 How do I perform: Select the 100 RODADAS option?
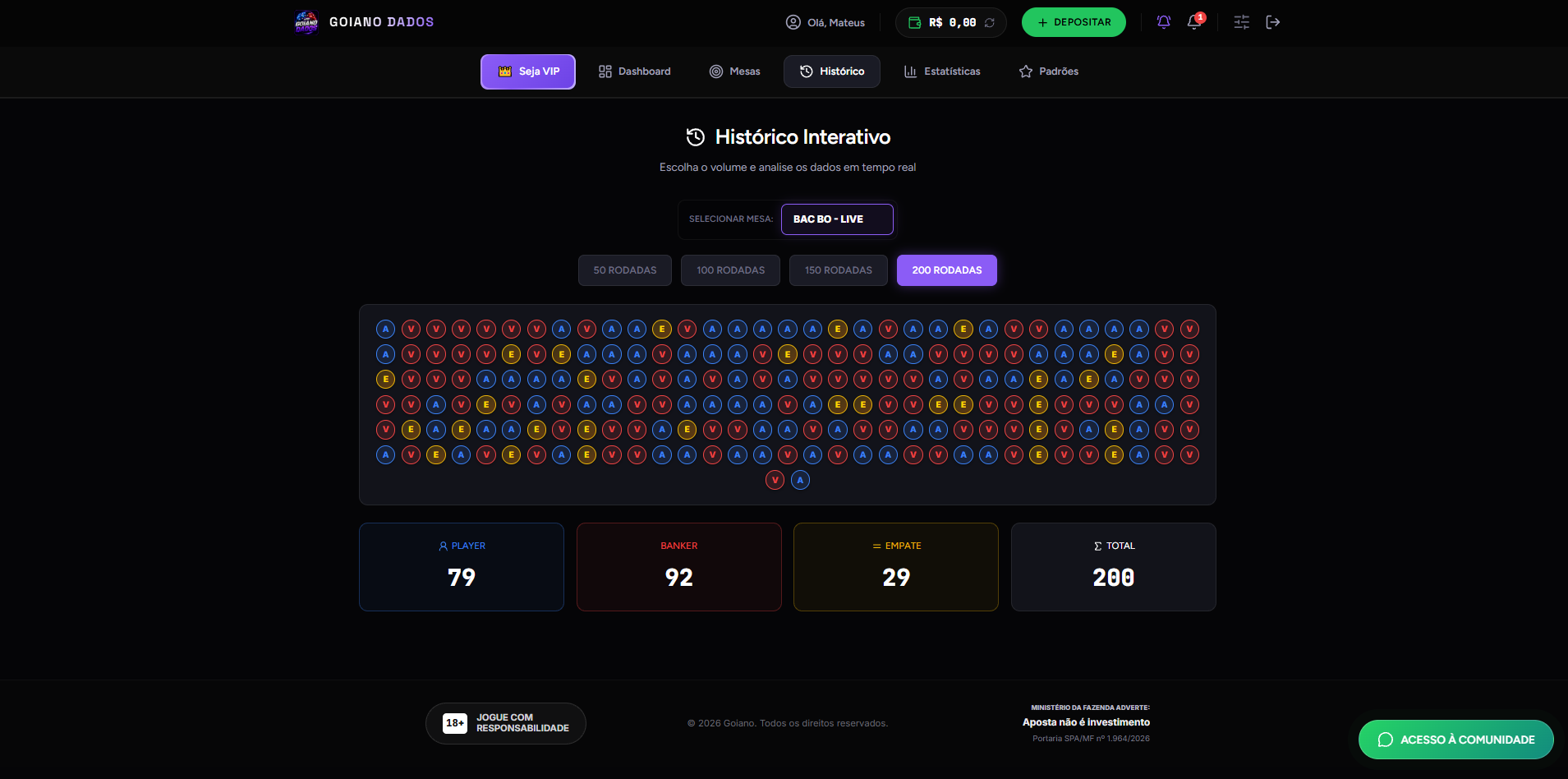point(730,270)
